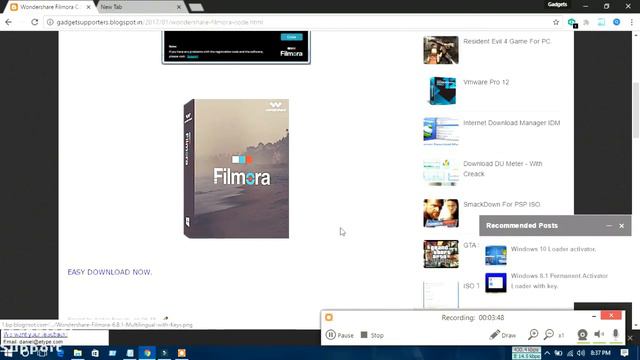Click the EASY DOWNLOAD NOW link
640x360 pixels.
109,272
